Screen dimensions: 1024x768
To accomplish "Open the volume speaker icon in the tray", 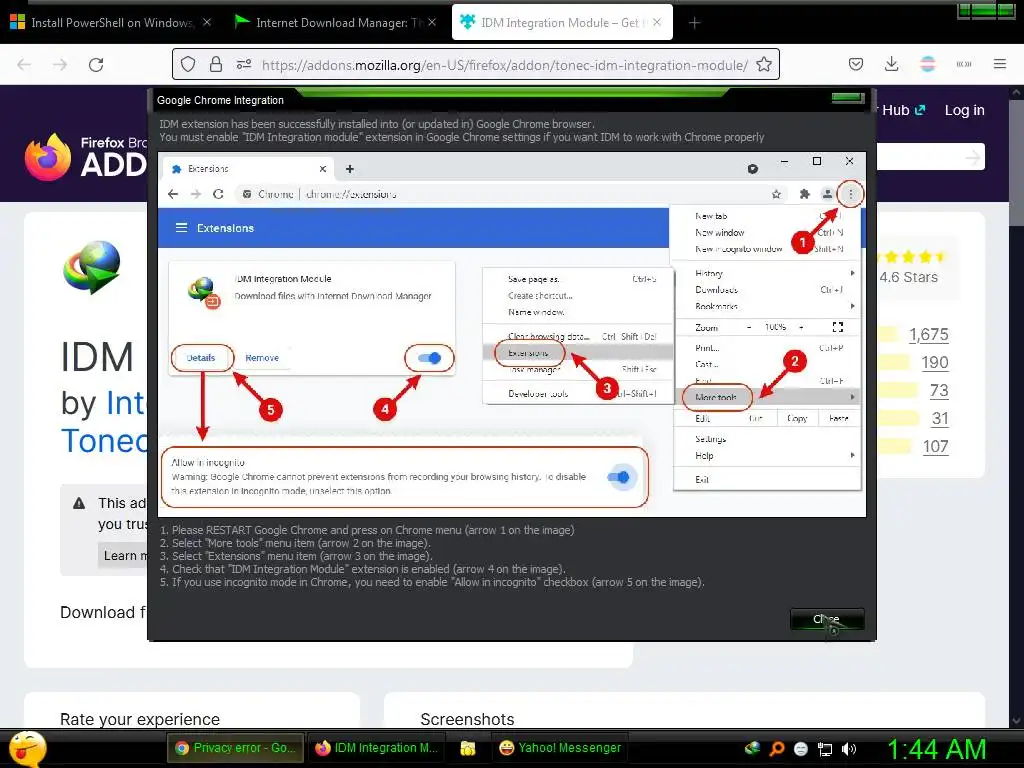I will pos(849,748).
